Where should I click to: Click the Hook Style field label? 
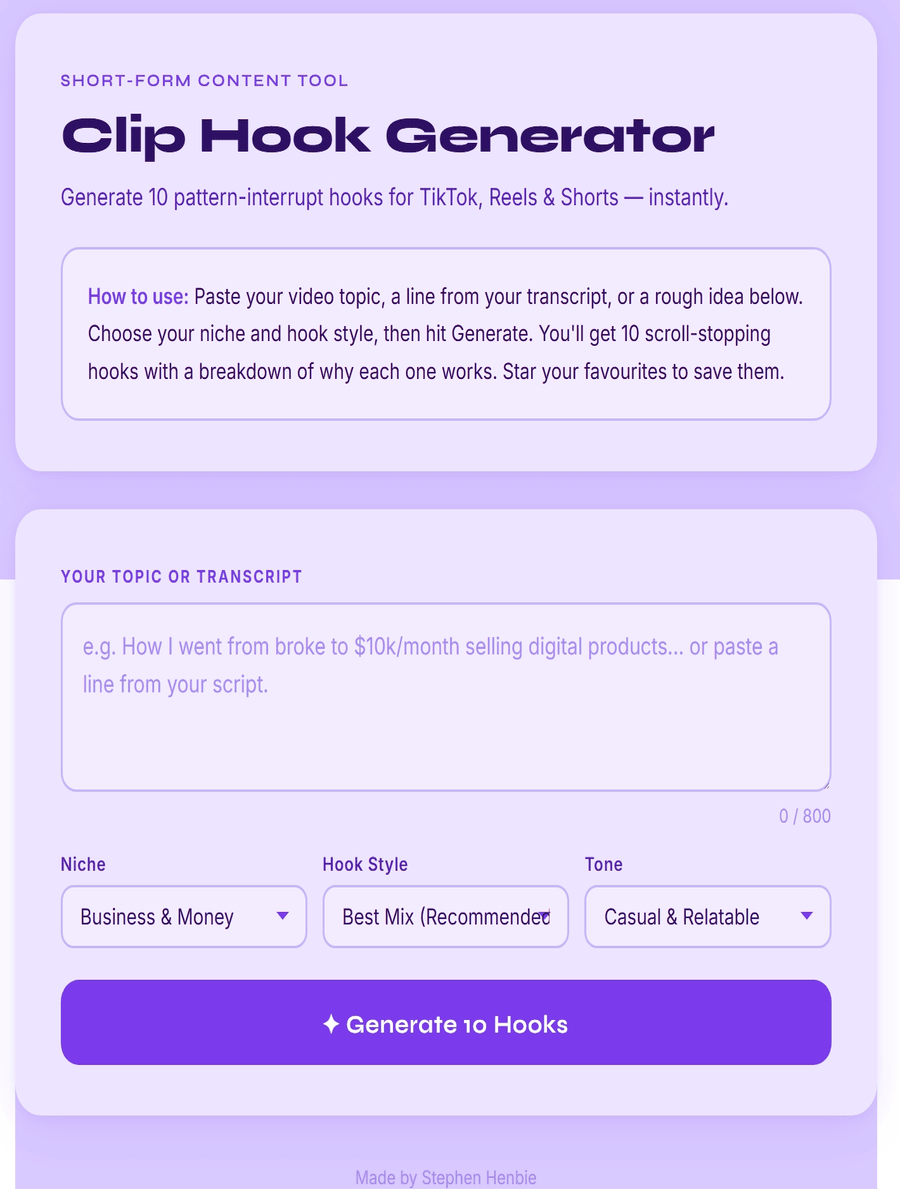(365, 864)
